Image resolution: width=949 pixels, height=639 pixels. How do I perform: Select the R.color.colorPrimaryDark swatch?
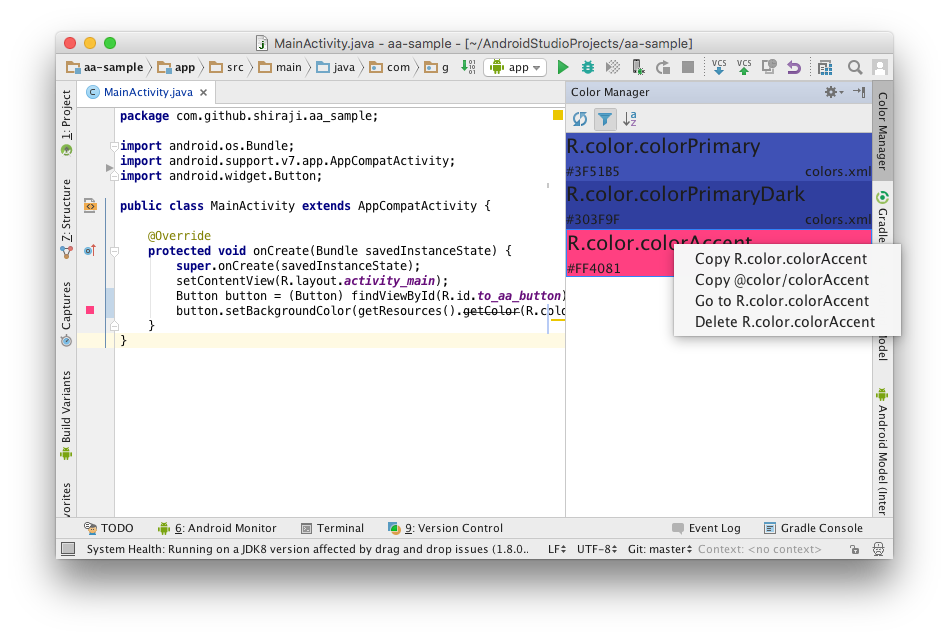coord(718,205)
